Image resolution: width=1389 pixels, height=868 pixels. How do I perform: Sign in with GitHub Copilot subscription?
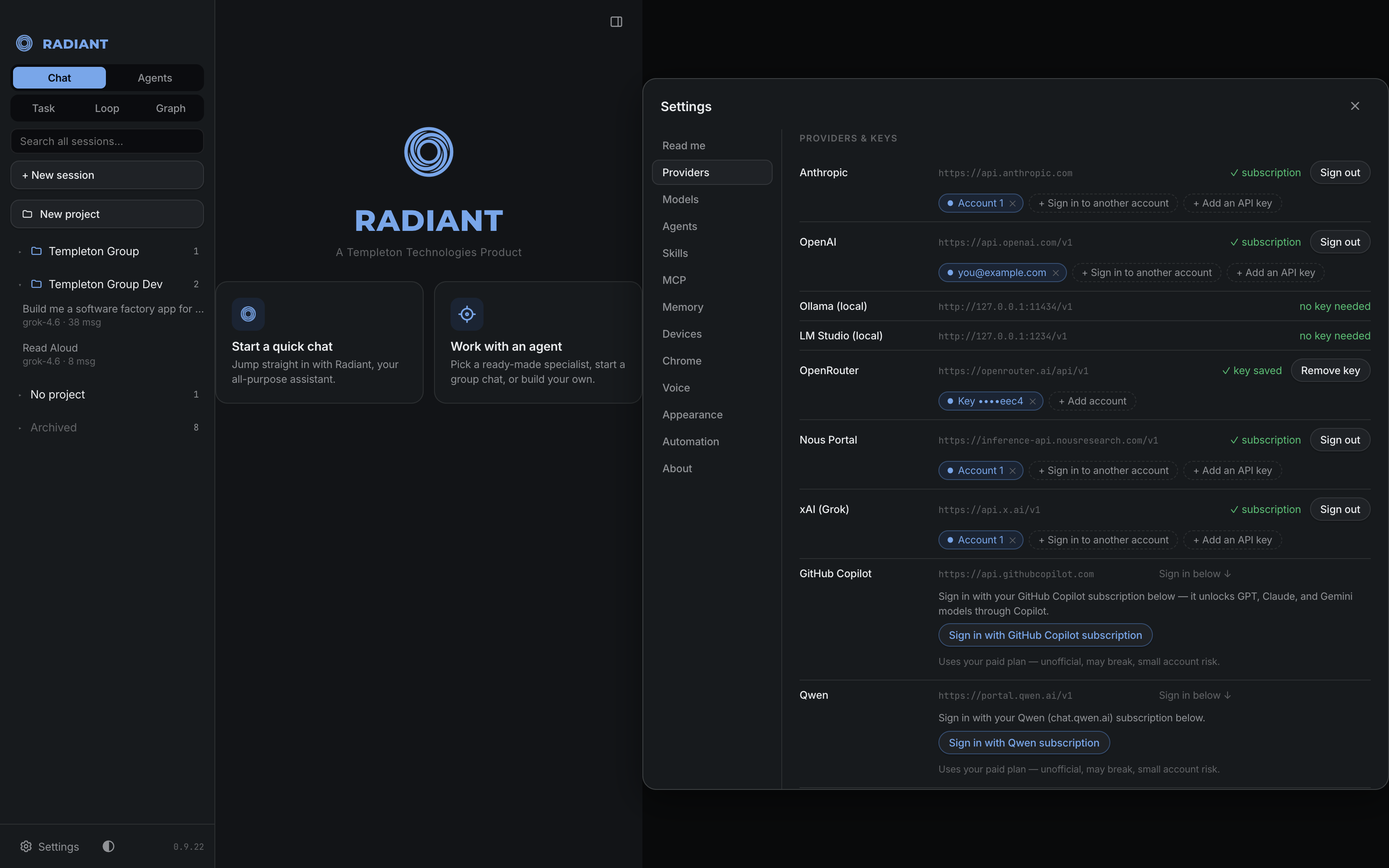(x=1045, y=635)
